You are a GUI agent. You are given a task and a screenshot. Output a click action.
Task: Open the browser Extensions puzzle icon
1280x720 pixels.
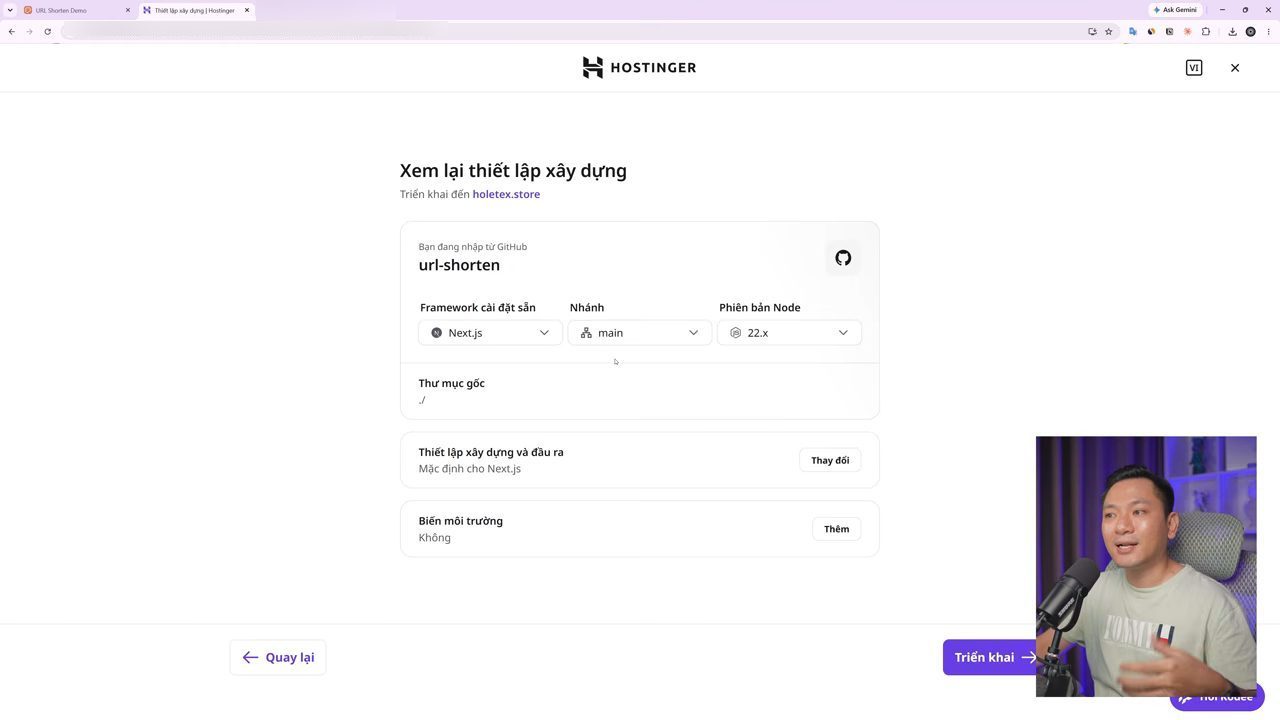click(1206, 31)
